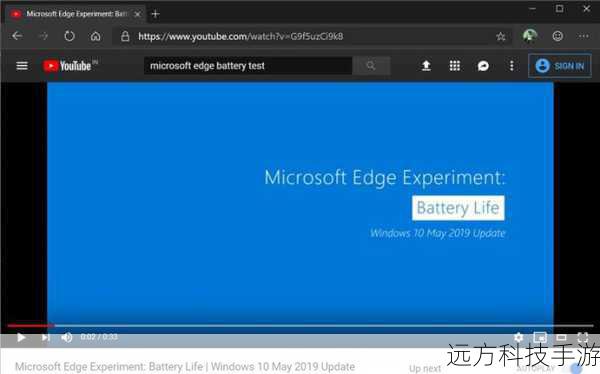
Task: Click the YouTube search magnifier button
Action: click(371, 65)
